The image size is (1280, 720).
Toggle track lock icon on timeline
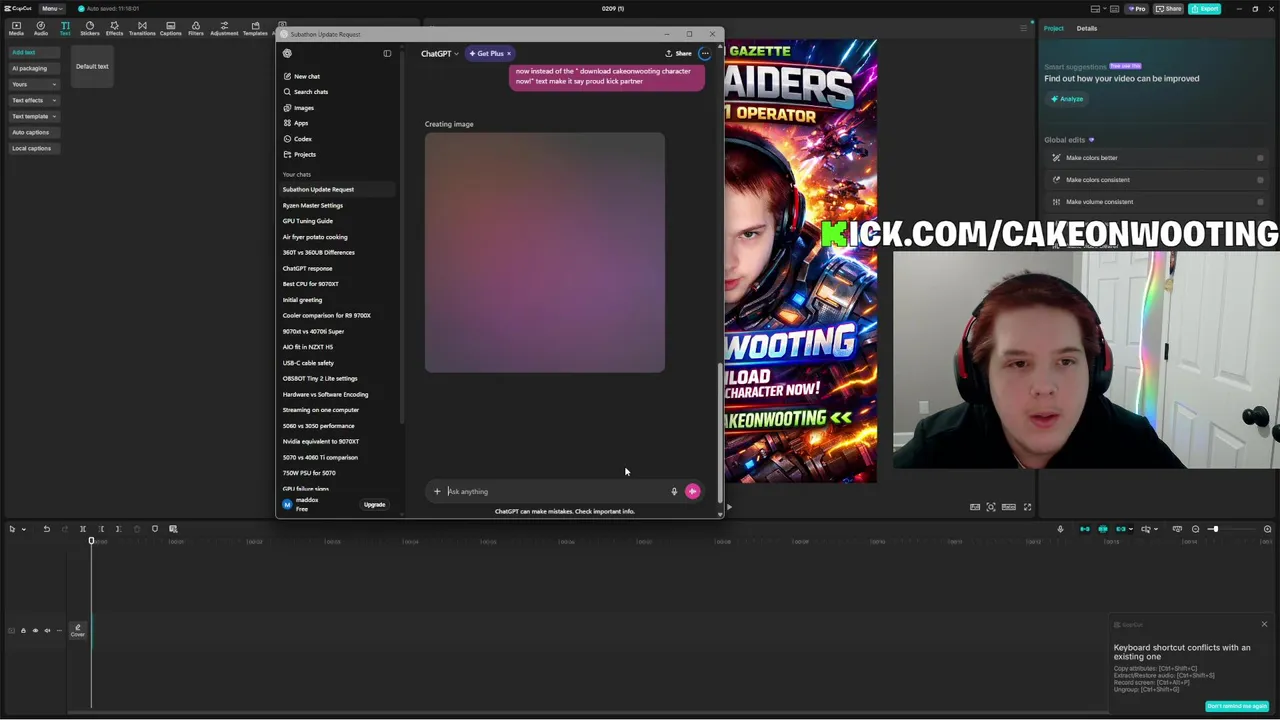pos(23,631)
